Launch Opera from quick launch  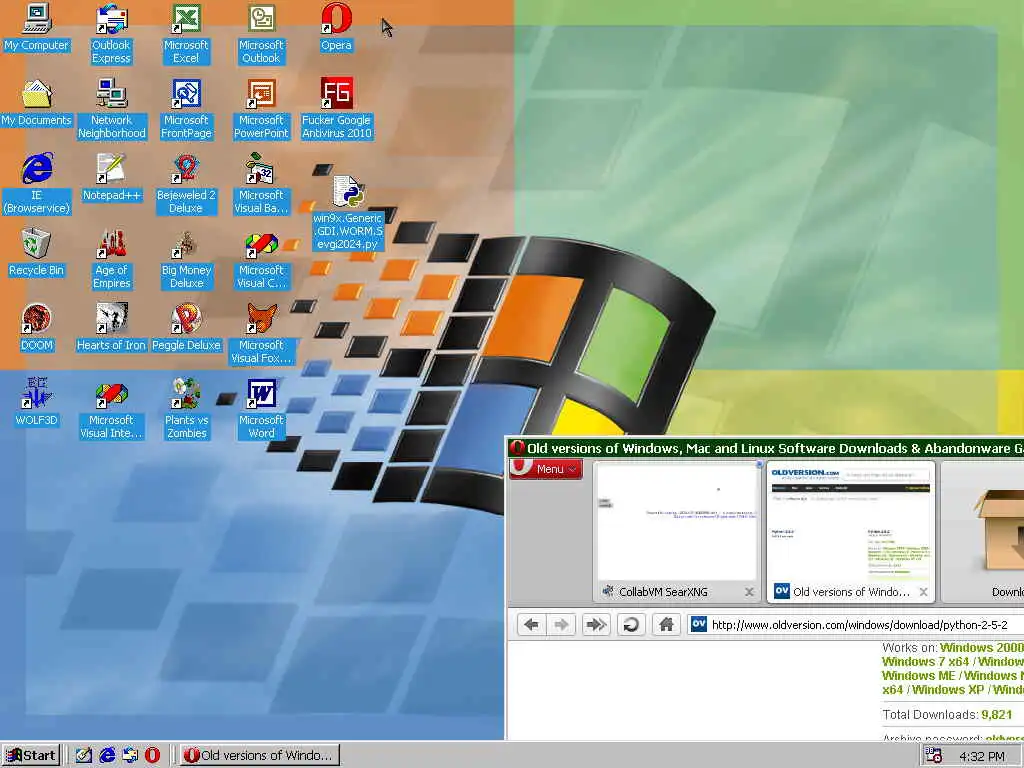pos(152,756)
